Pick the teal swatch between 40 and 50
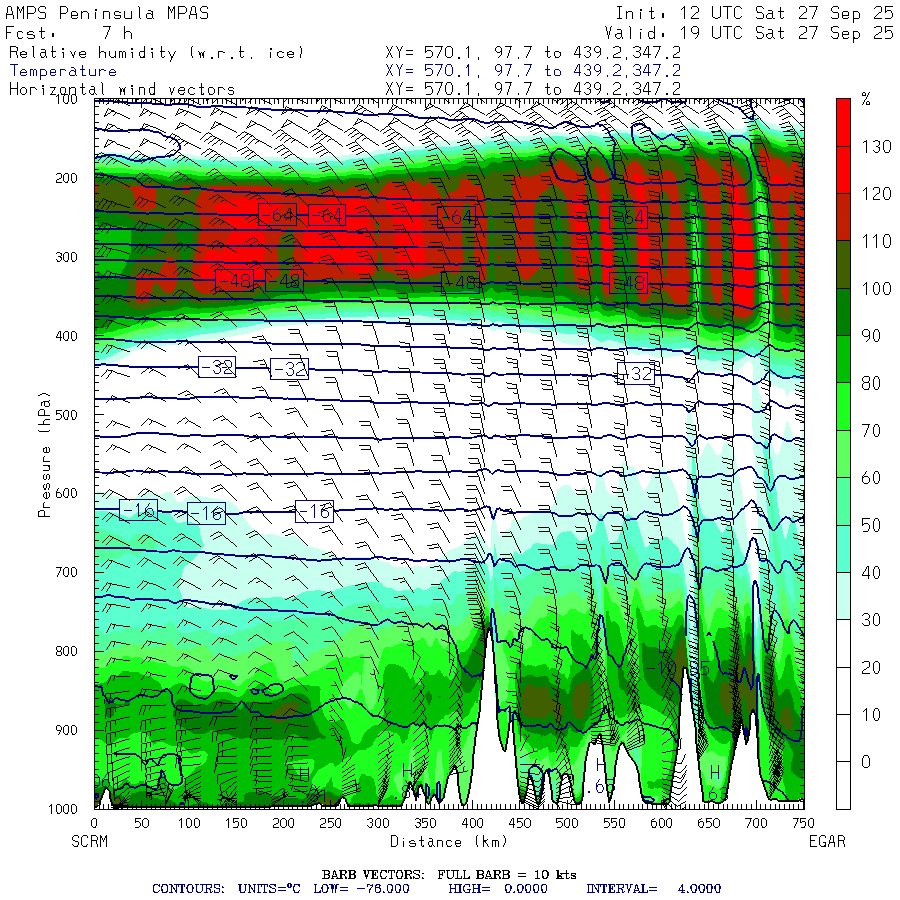The height and width of the screenshot is (900, 900). pyautogui.click(x=843, y=549)
